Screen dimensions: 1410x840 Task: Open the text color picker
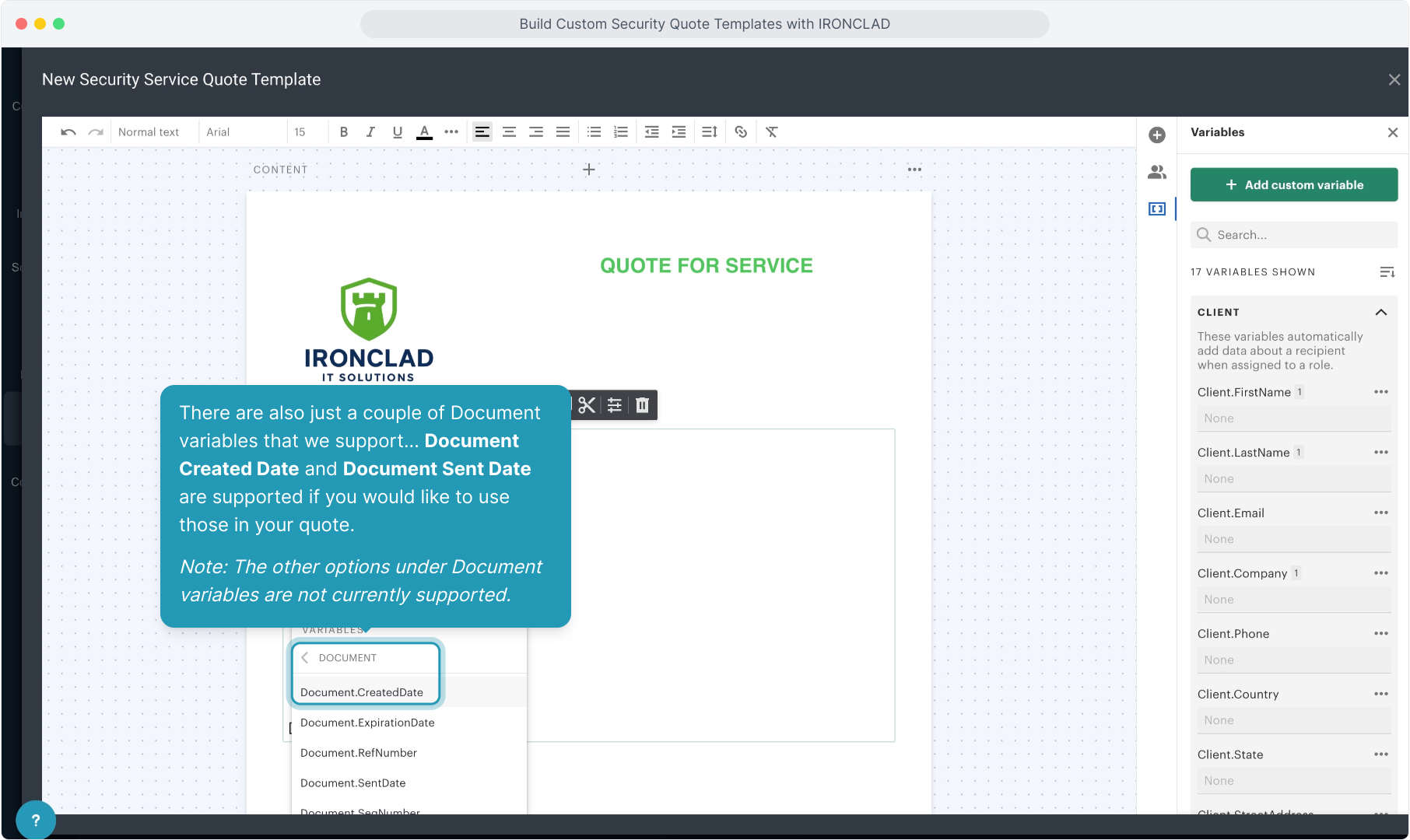click(x=424, y=132)
